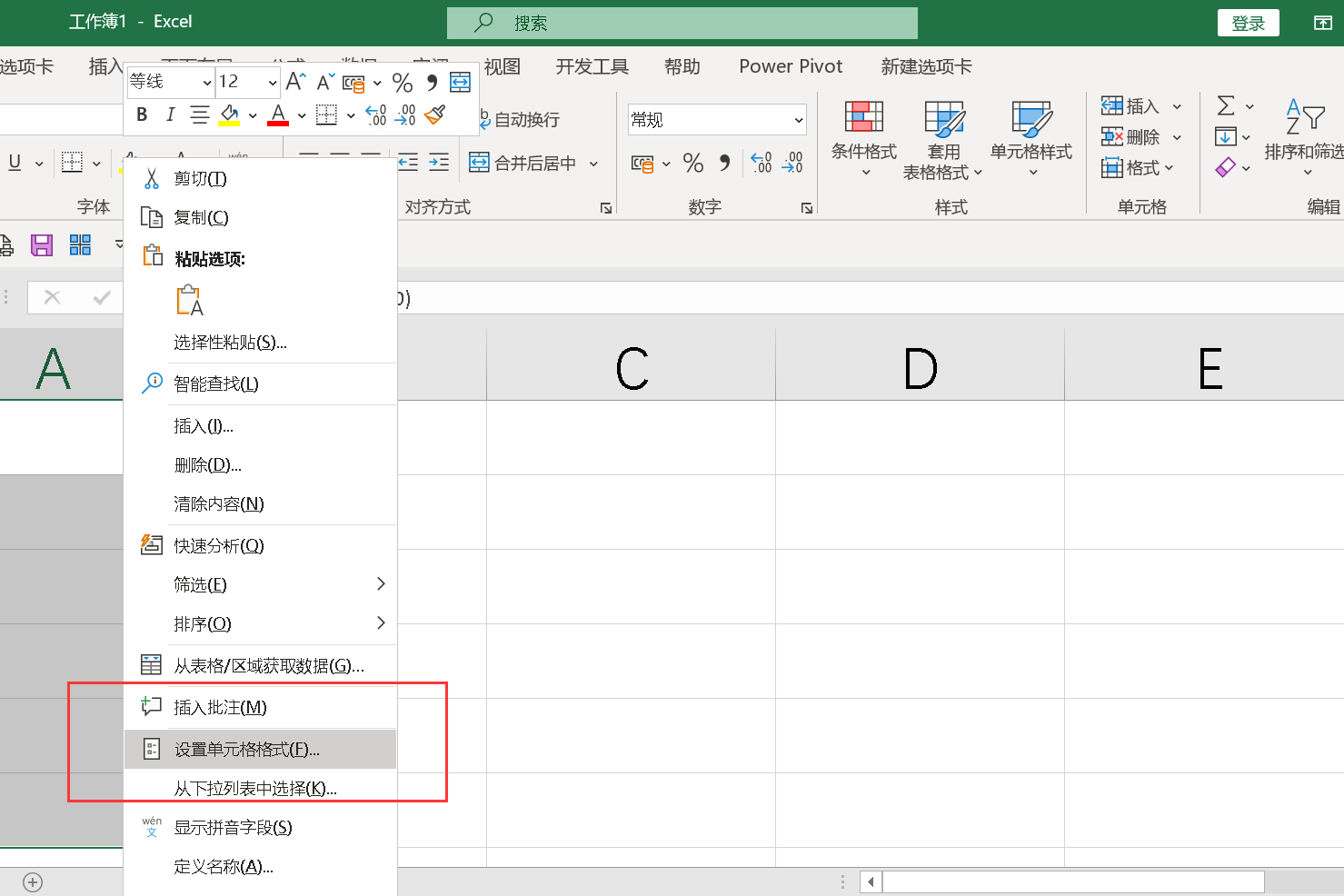Screen dimensions: 1344x896
Task: Click merge and center icon in mini toolbar
Action: (x=461, y=83)
